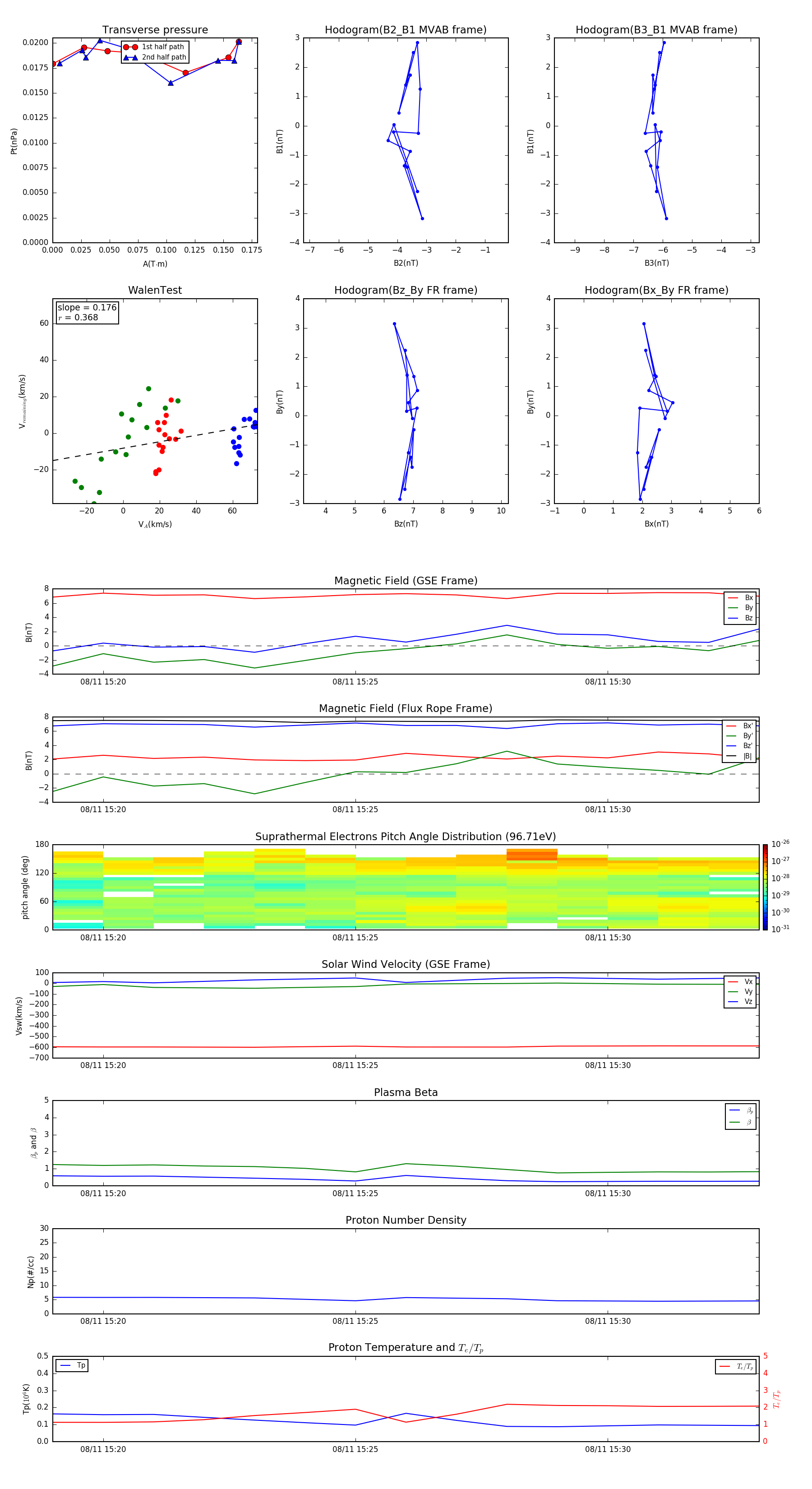Click the Bx' legend entry in Flux Rope plot

739,726
